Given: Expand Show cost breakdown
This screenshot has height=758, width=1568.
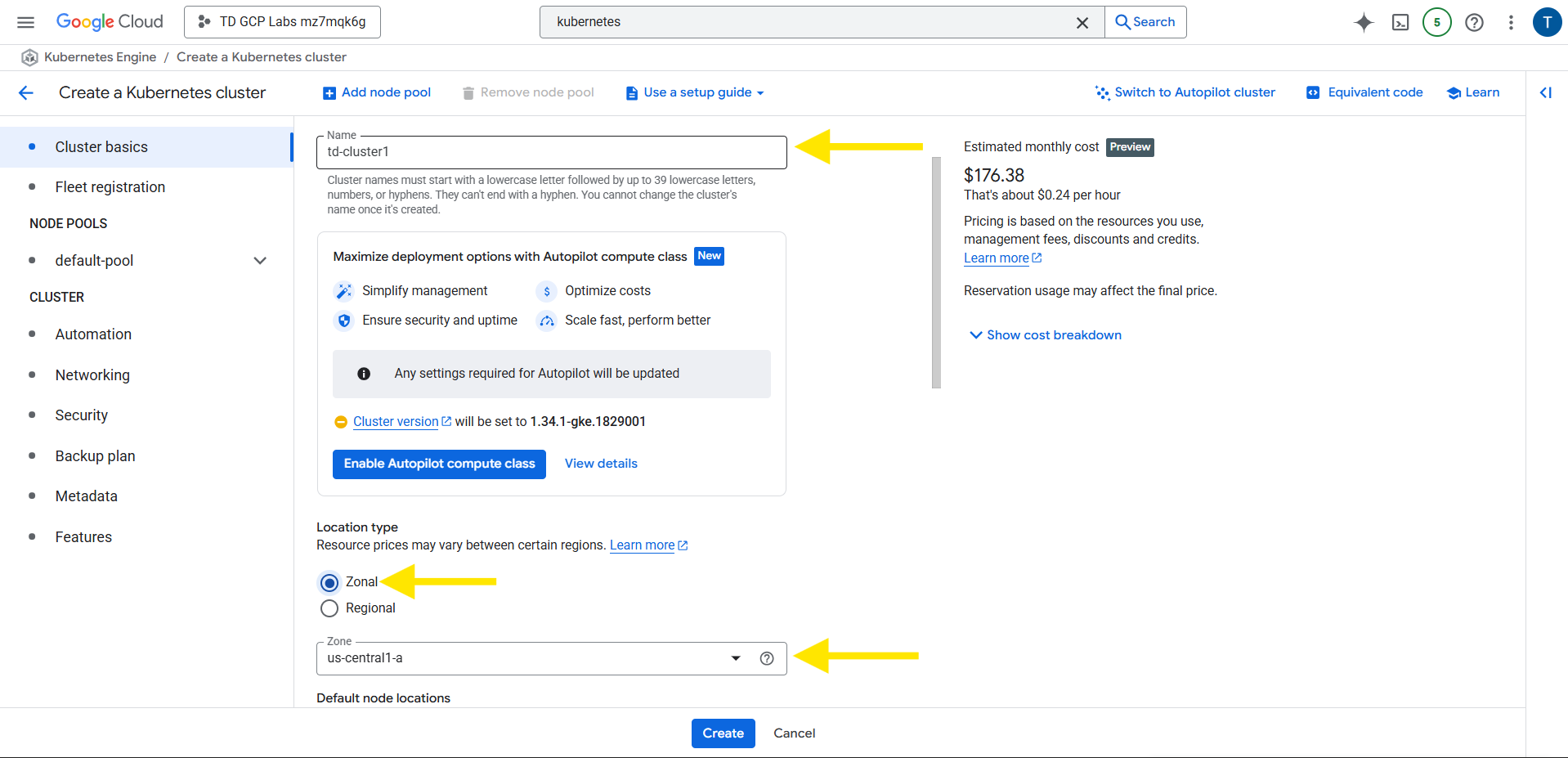Looking at the screenshot, I should pyautogui.click(x=1045, y=335).
